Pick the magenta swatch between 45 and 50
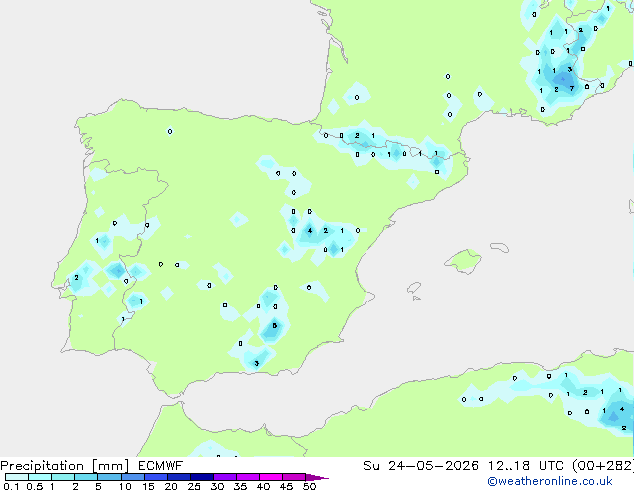 click(294, 477)
